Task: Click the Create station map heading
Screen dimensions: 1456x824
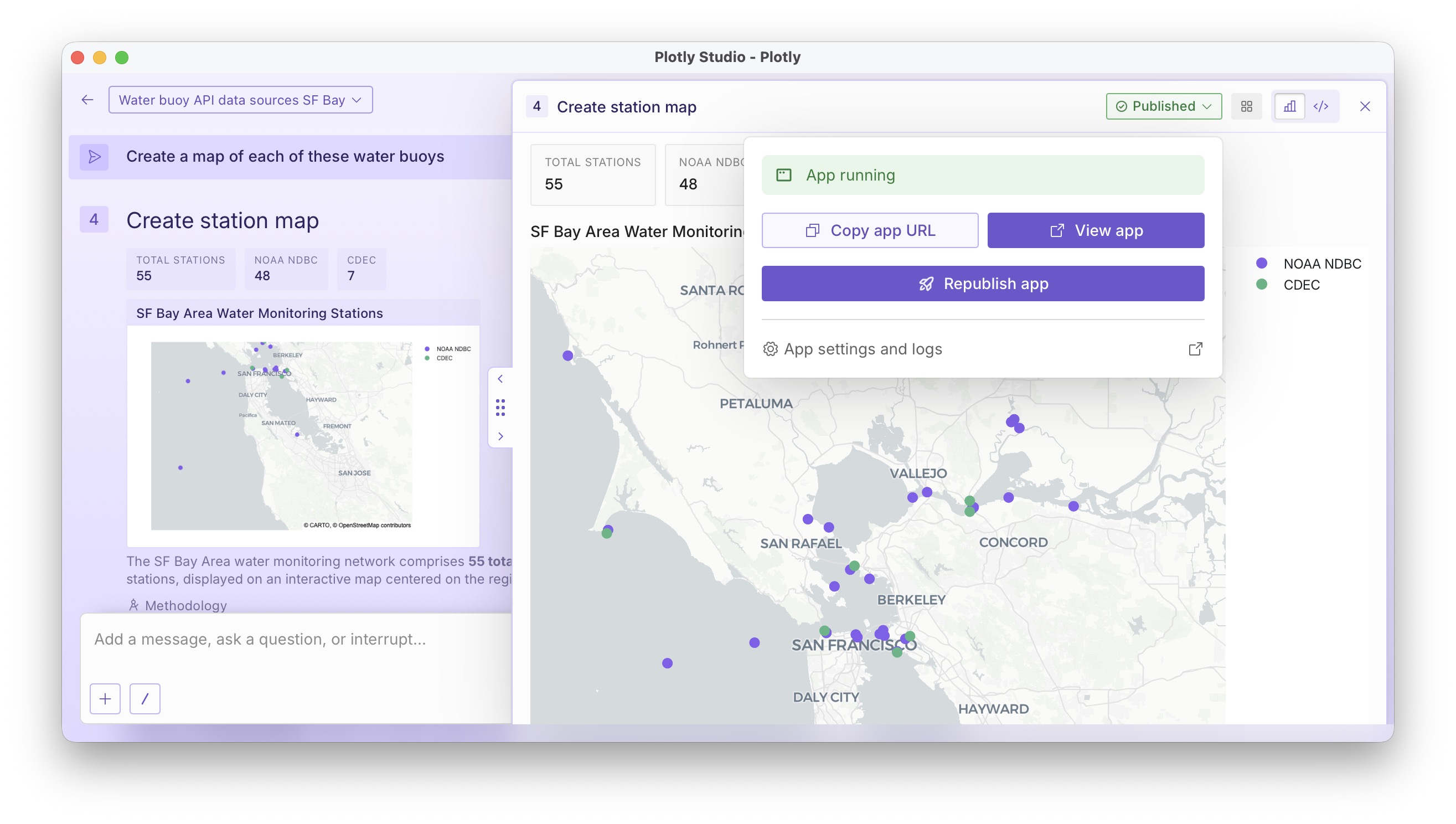Action: tap(223, 220)
